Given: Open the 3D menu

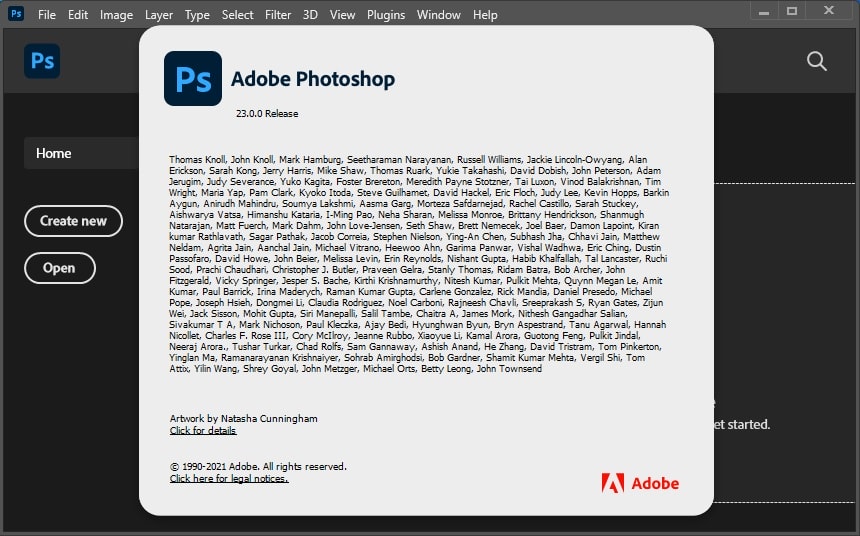Looking at the screenshot, I should (310, 15).
